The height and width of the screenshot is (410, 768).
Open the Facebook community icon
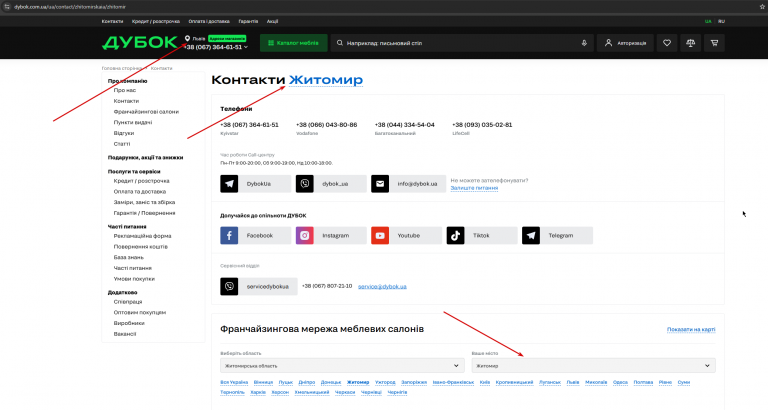point(229,236)
